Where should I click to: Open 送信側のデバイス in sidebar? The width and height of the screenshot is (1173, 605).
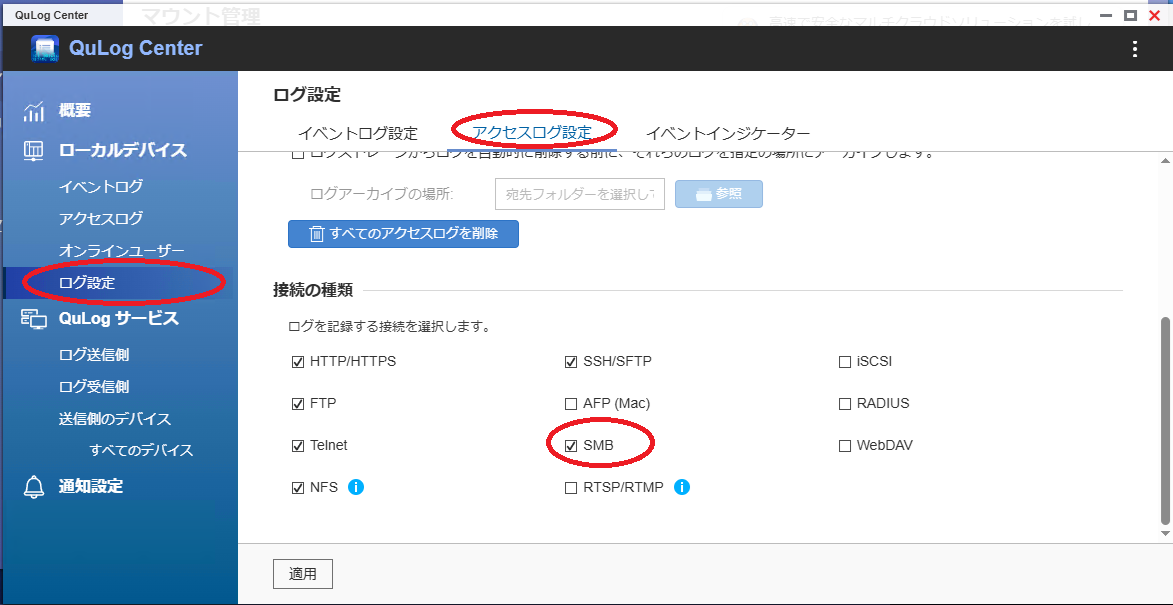115,419
